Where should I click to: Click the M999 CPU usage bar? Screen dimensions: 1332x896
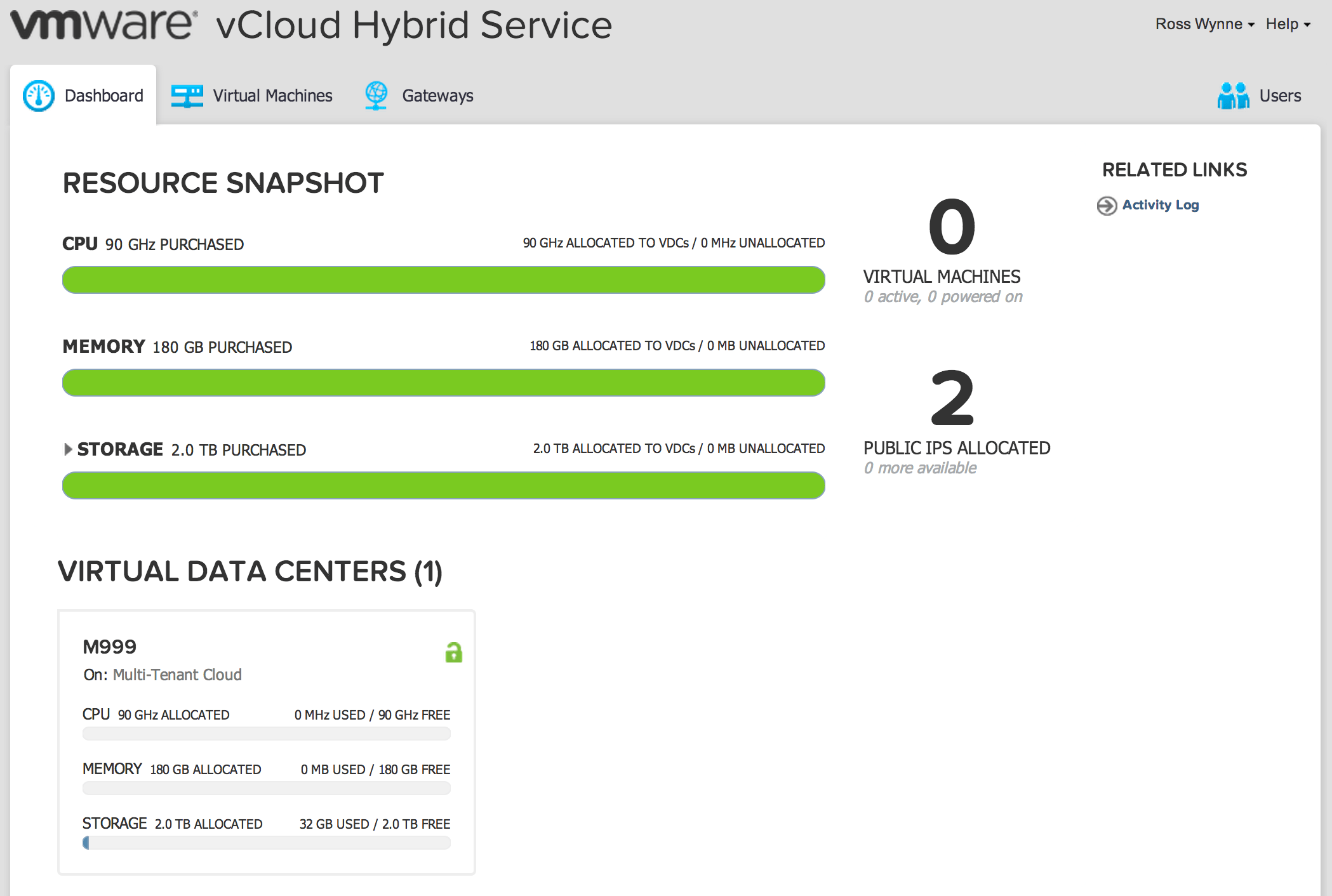coord(267,734)
